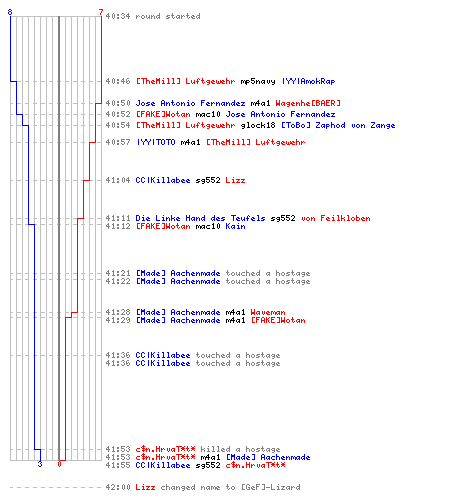Click blue team final count 3
The width and height of the screenshot is (450, 500).
point(40,464)
